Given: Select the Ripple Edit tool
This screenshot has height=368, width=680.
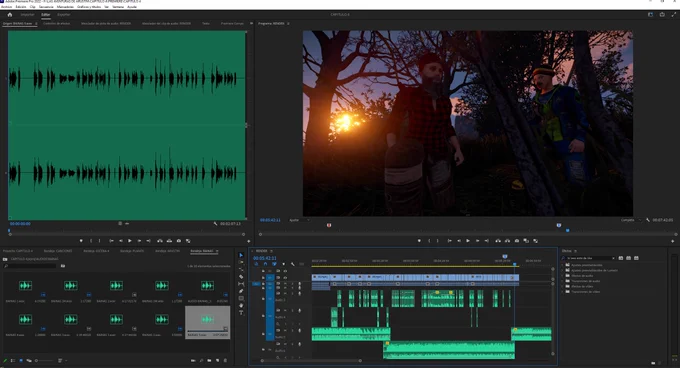Looking at the screenshot, I should pyautogui.click(x=241, y=270).
